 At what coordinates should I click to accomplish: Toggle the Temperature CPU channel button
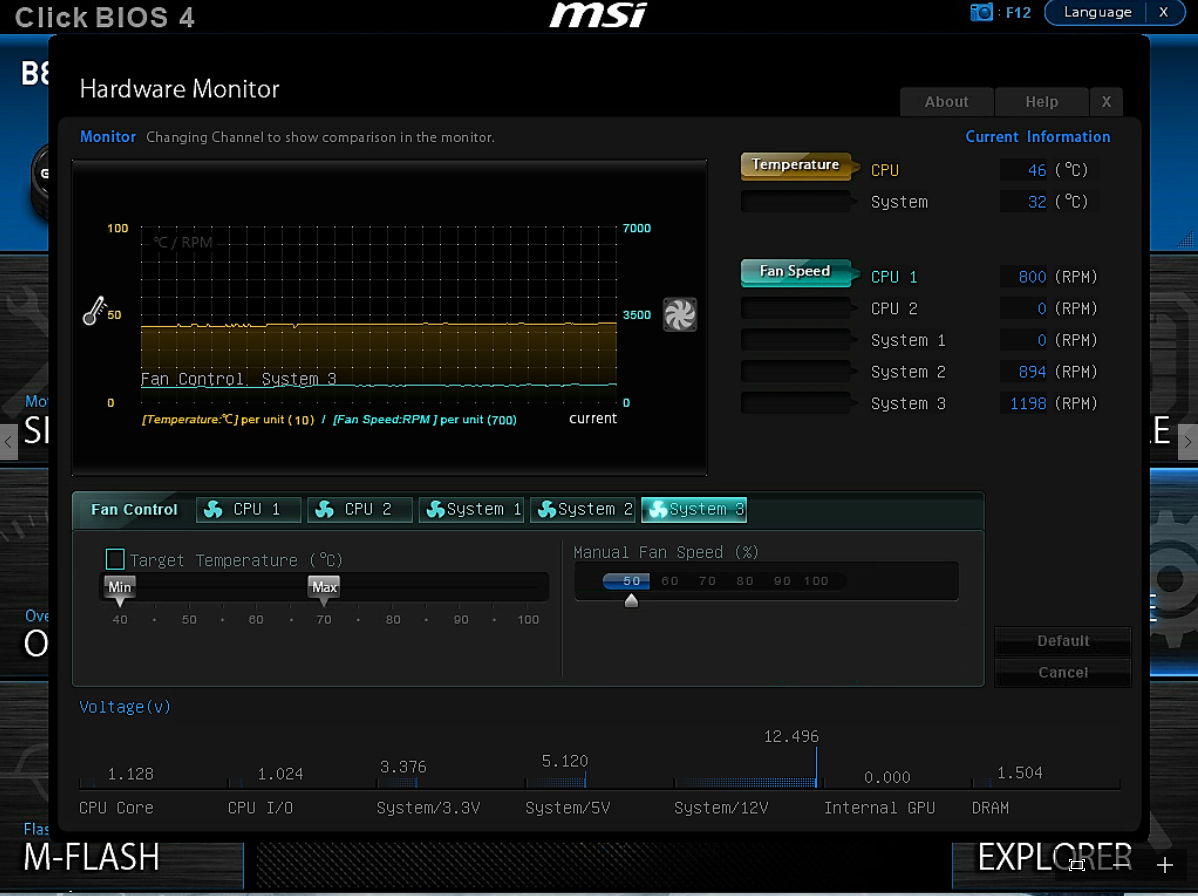[x=796, y=166]
